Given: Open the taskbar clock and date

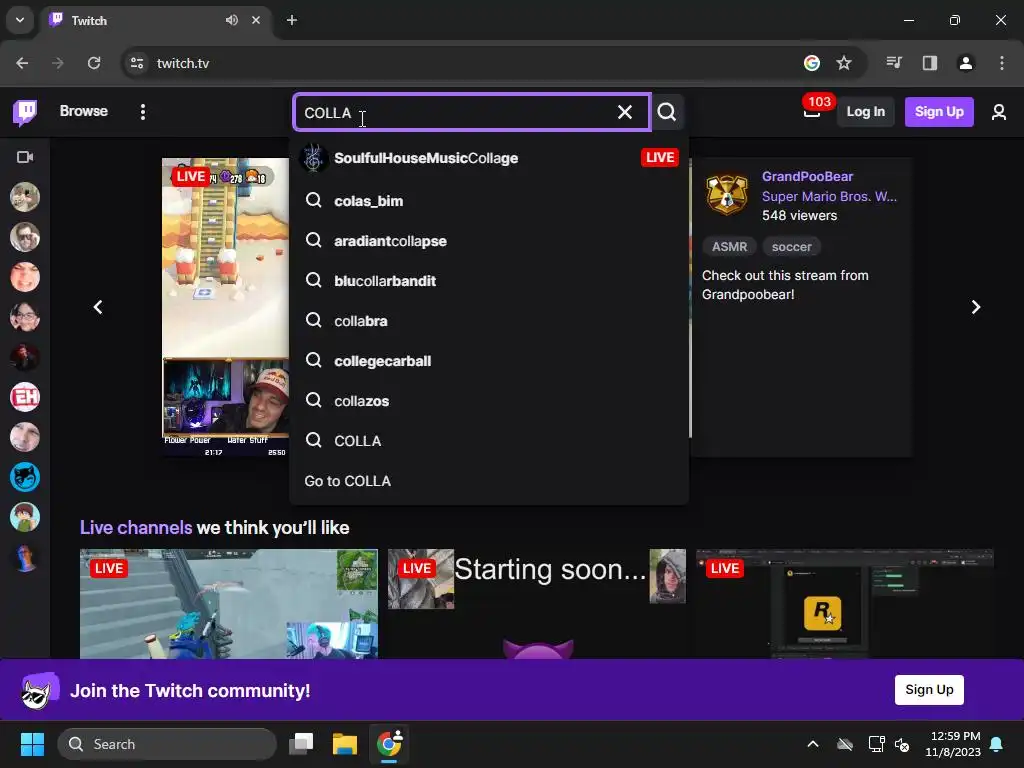Looking at the screenshot, I should (953, 744).
